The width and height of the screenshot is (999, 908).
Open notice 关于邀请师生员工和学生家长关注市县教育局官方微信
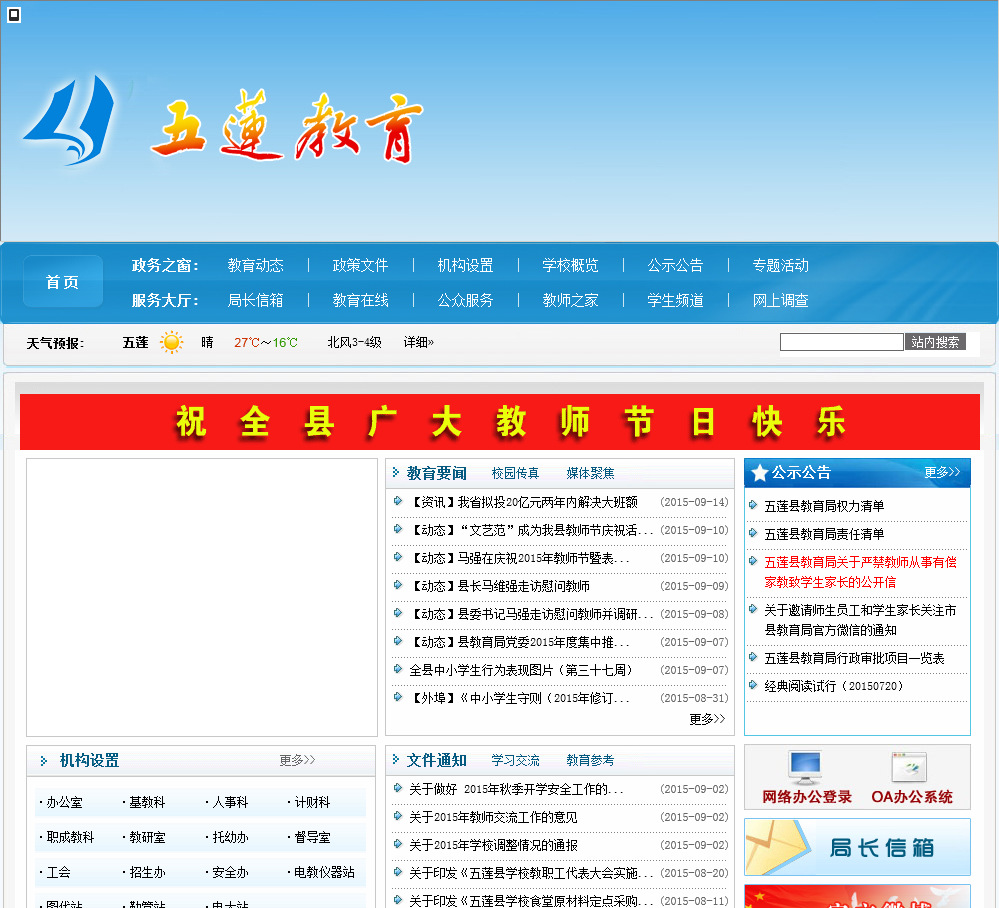(x=860, y=620)
